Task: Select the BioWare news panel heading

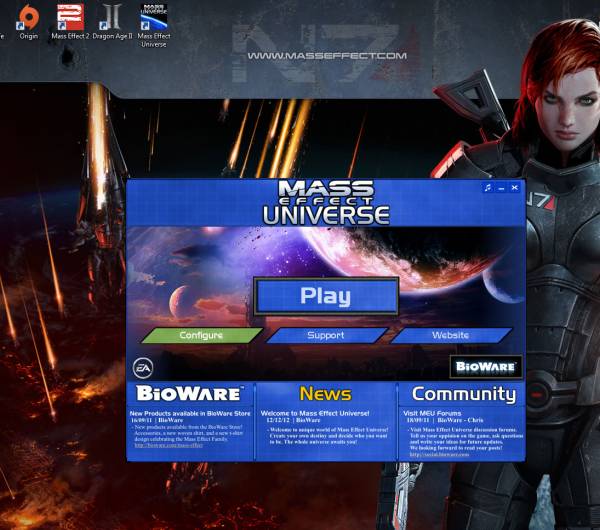Action: (x=190, y=393)
